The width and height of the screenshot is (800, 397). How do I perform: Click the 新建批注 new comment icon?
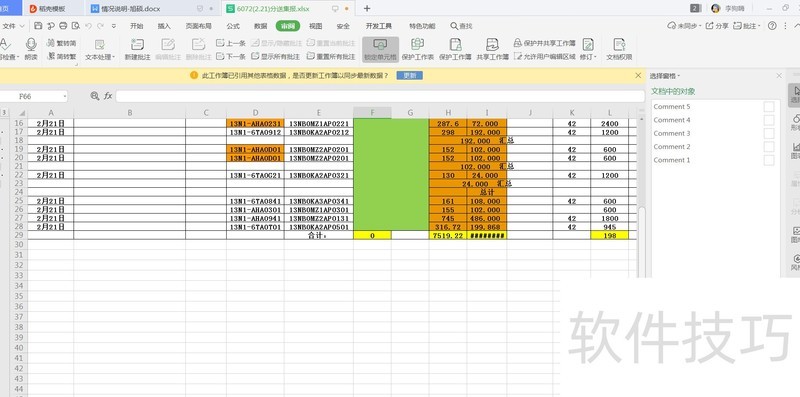tap(137, 44)
